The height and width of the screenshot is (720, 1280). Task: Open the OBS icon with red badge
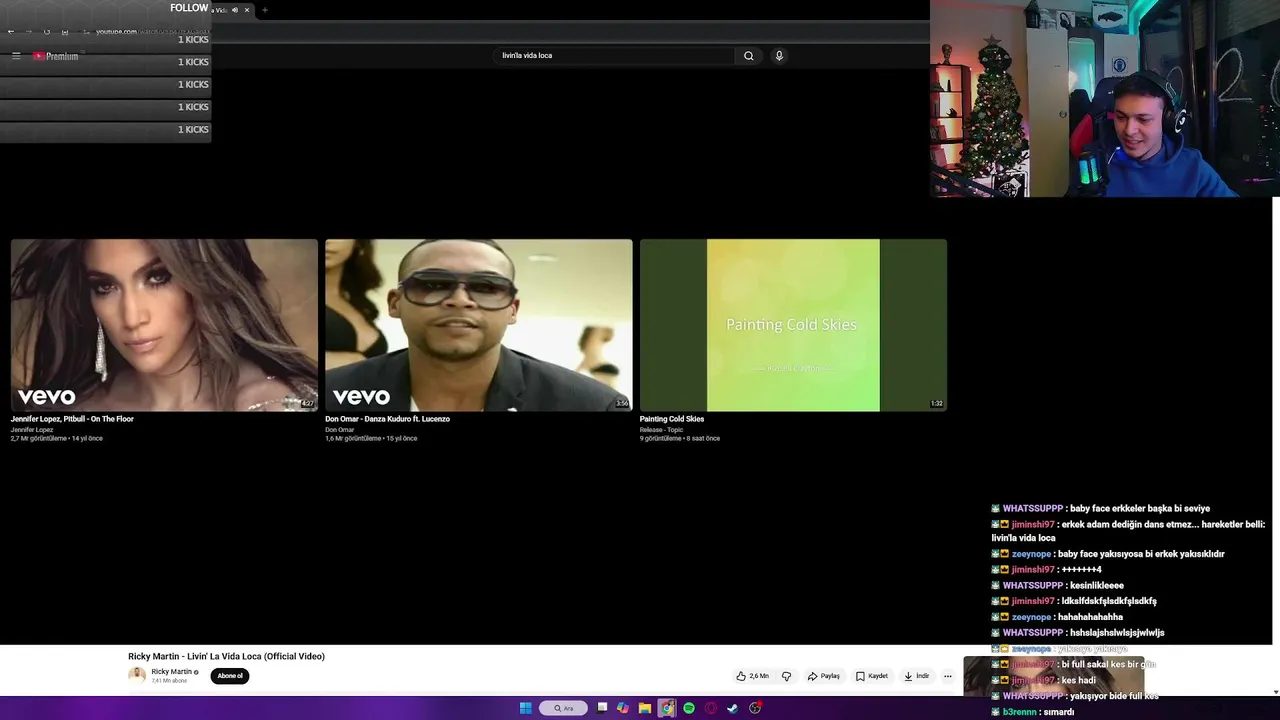[x=755, y=708]
